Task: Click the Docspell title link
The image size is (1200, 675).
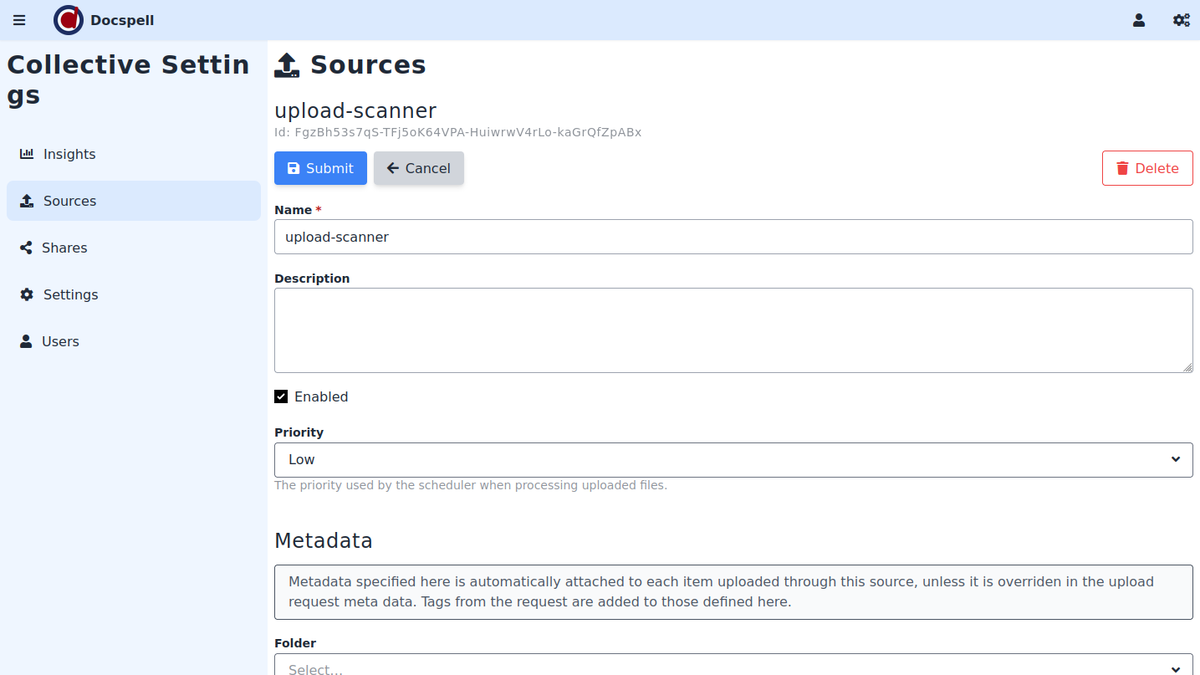Action: pos(122,20)
